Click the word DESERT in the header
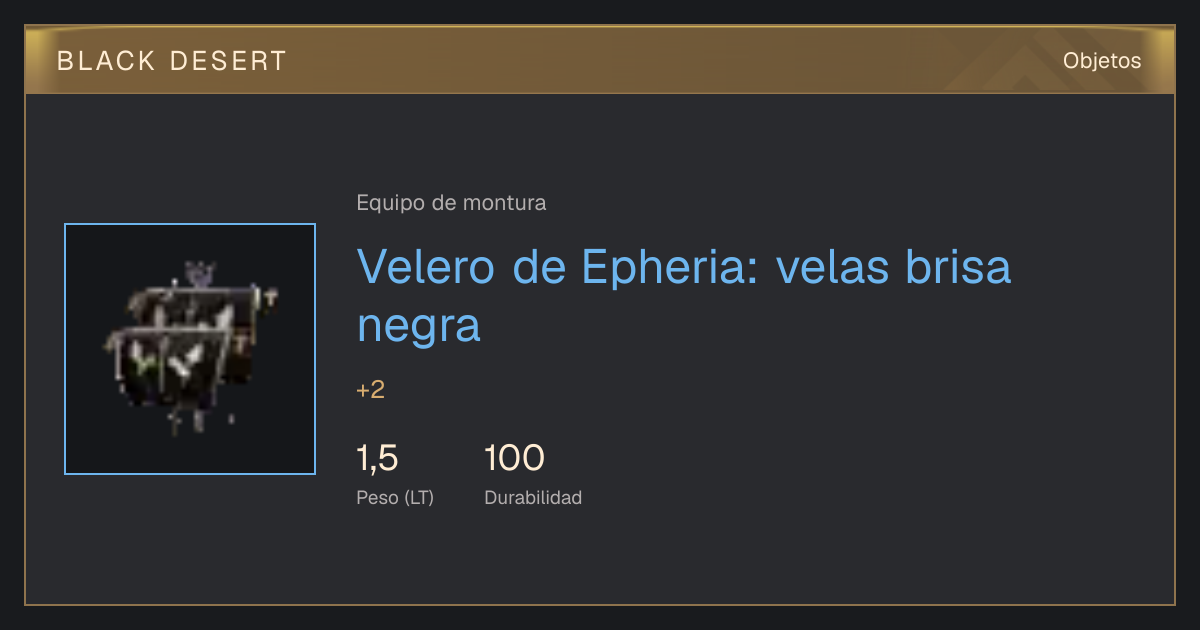The width and height of the screenshot is (1200, 630). (x=228, y=61)
